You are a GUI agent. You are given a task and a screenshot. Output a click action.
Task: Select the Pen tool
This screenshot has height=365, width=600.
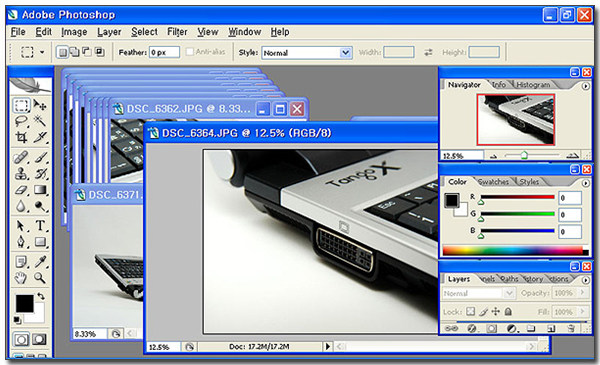(21, 242)
